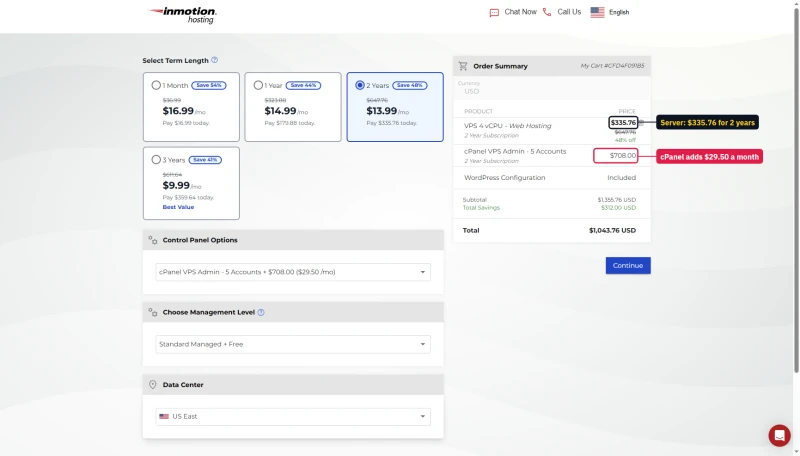Open the cPanel VPS Admin control panel dropdown

[x=293, y=272]
